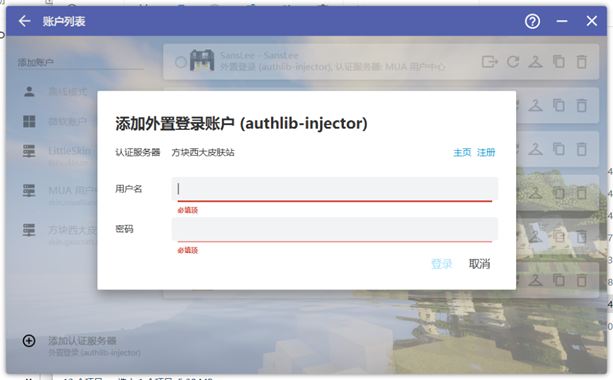Click the server icon next to LittleSkin
This screenshot has height=380, width=613.
pos(29,151)
